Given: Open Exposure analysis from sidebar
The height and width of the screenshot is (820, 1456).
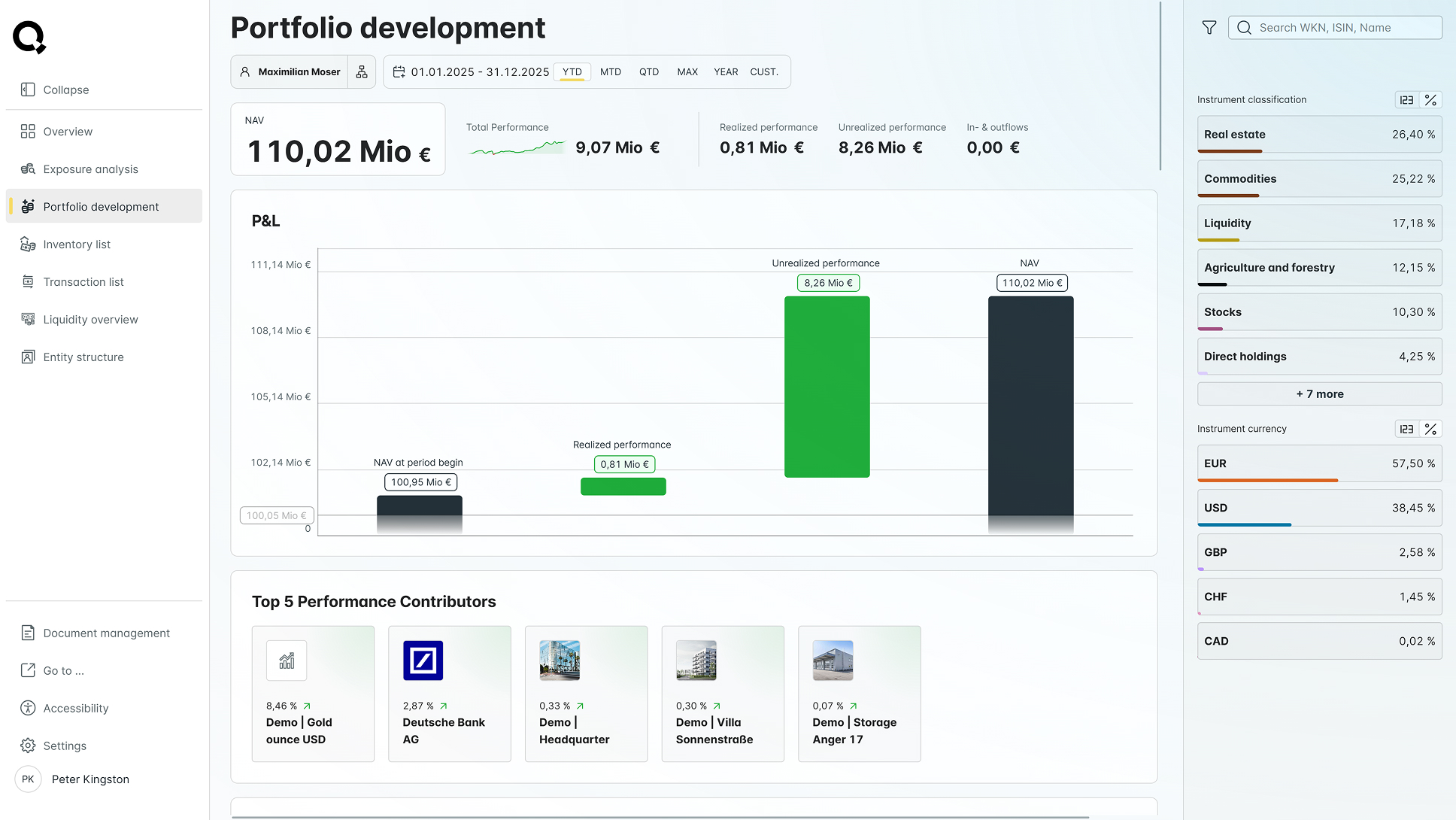Looking at the screenshot, I should pyautogui.click(x=90, y=169).
